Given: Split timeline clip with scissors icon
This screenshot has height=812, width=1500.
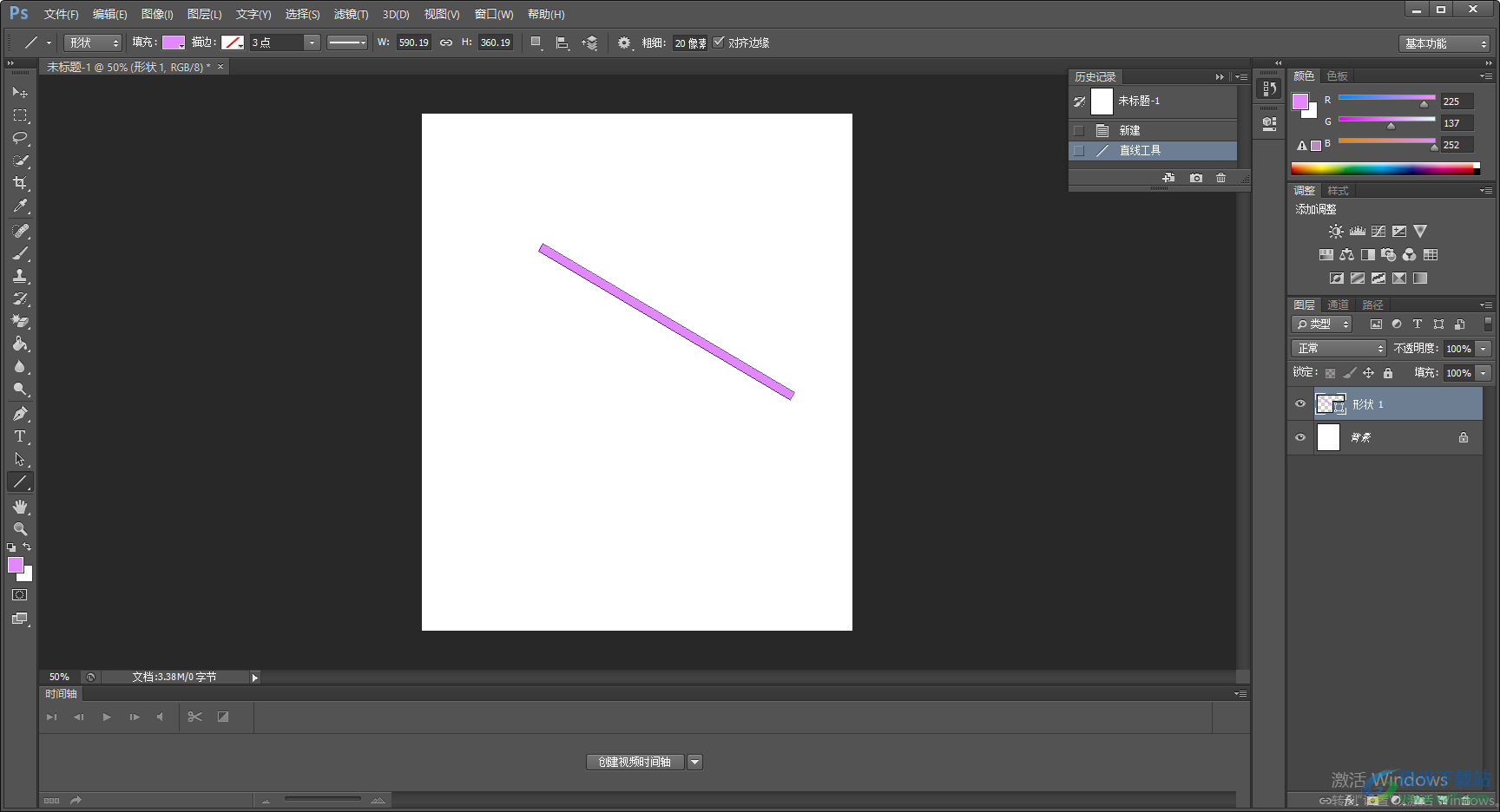Looking at the screenshot, I should pos(194,717).
